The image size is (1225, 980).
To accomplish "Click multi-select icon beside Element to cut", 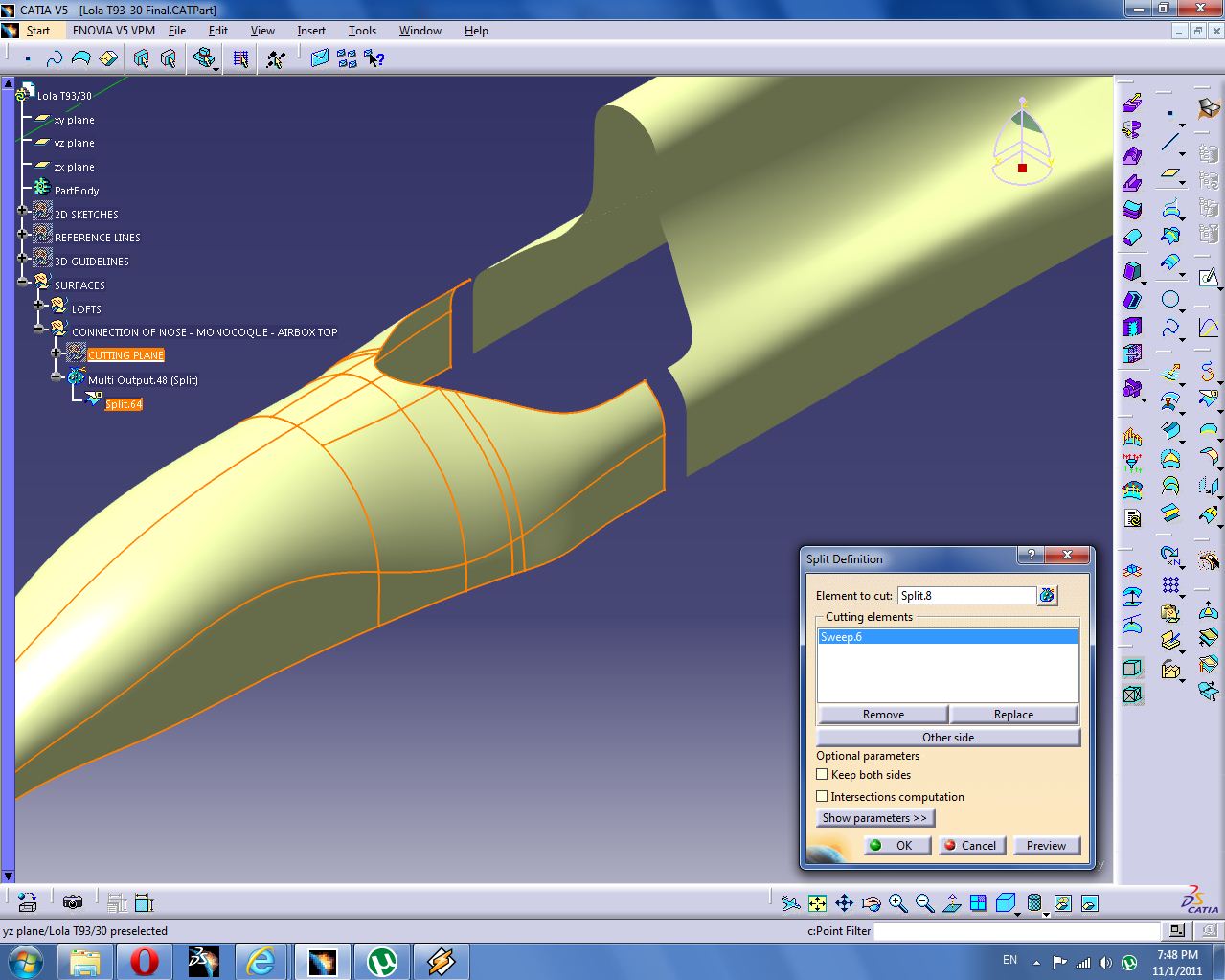I will coord(1047,595).
